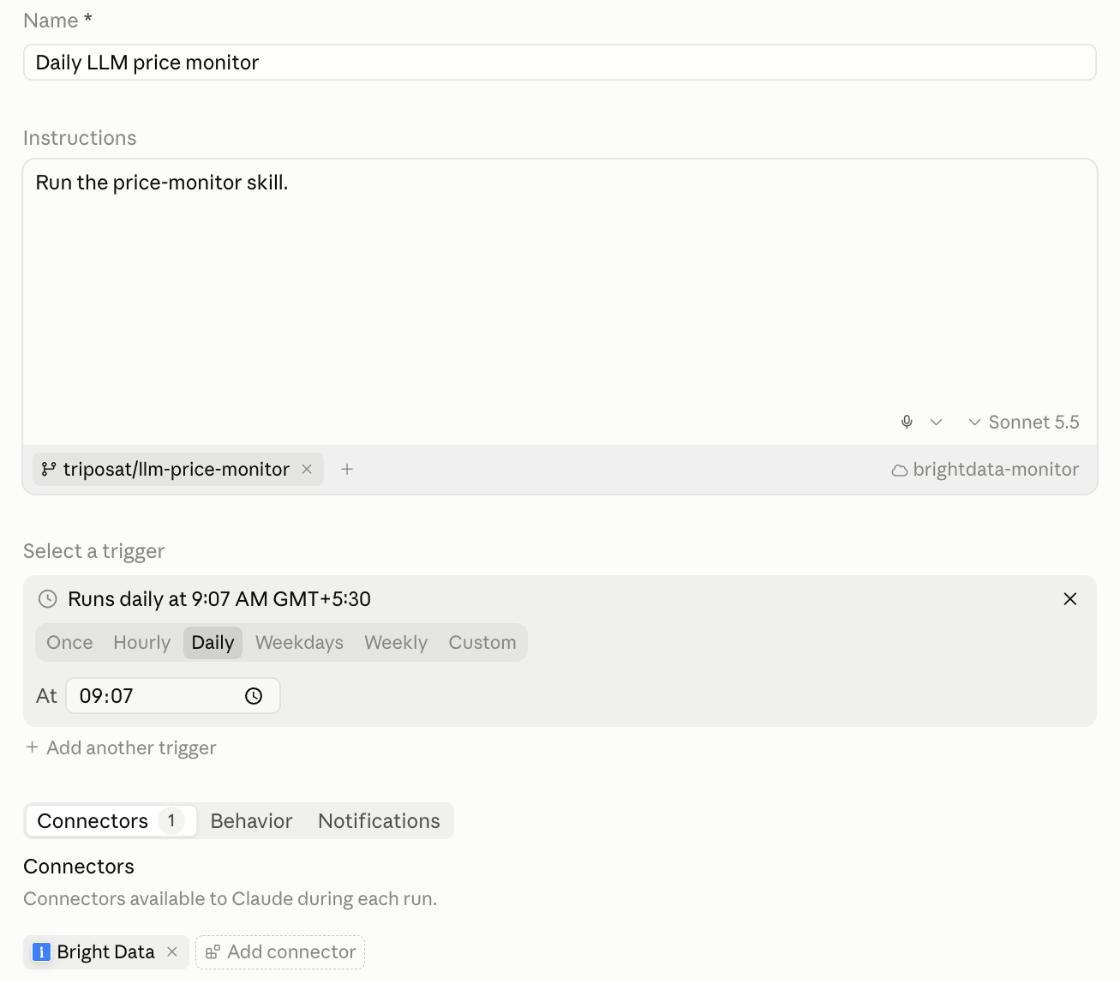1120x982 pixels.
Task: Click Add another trigger
Action: click(x=120, y=748)
